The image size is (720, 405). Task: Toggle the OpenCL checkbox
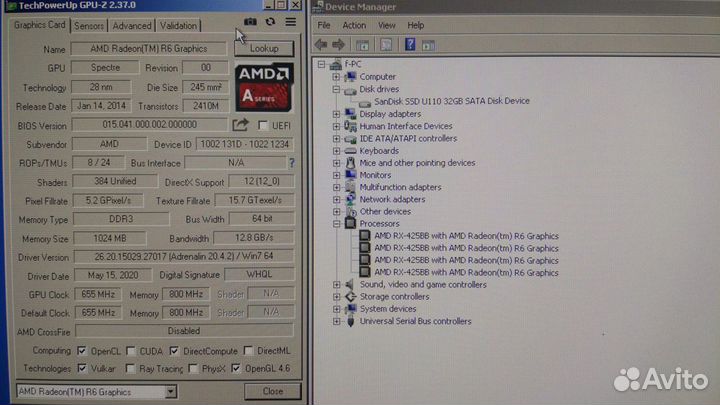tap(82, 351)
